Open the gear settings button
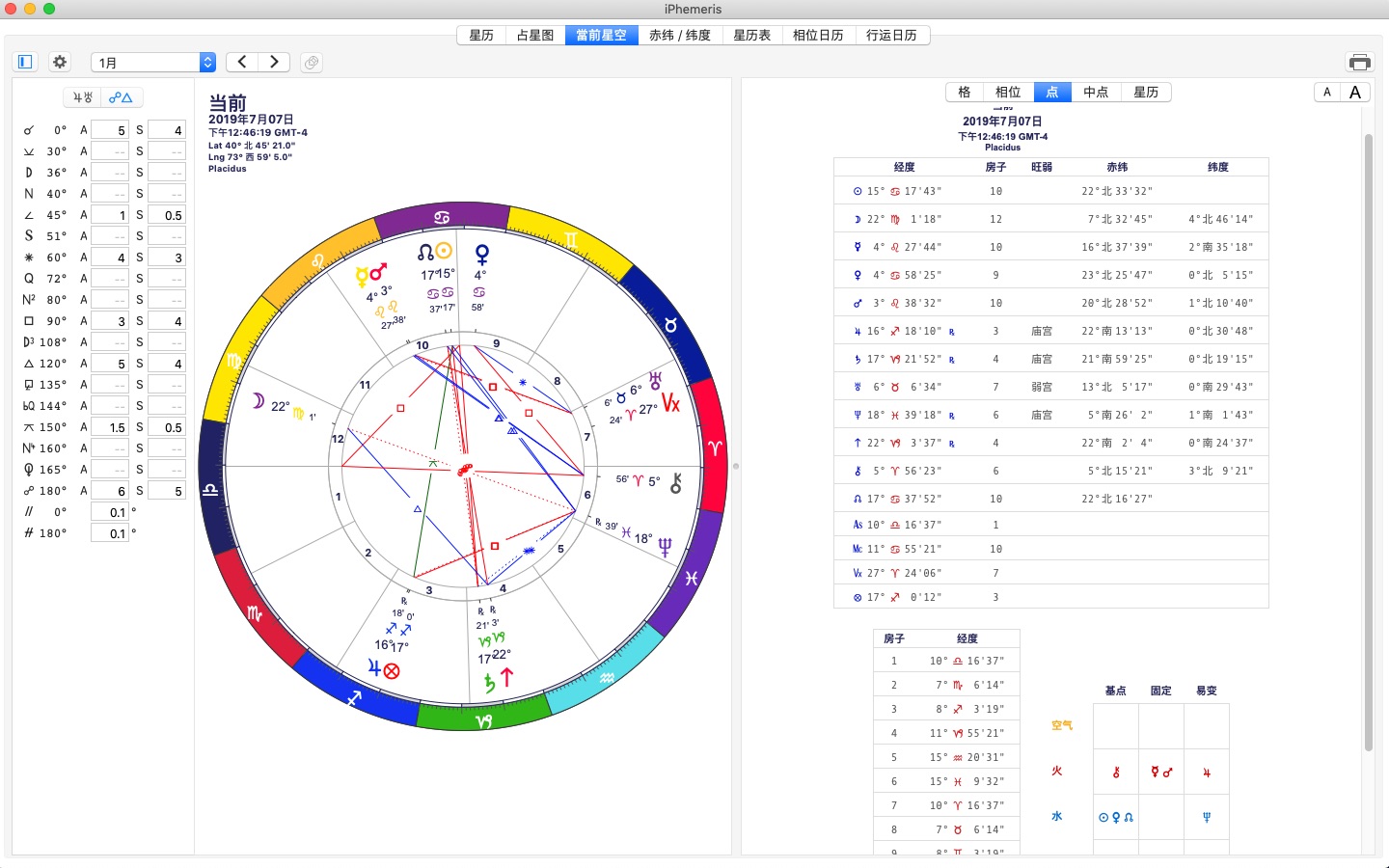This screenshot has height=868, width=1389. click(x=60, y=62)
